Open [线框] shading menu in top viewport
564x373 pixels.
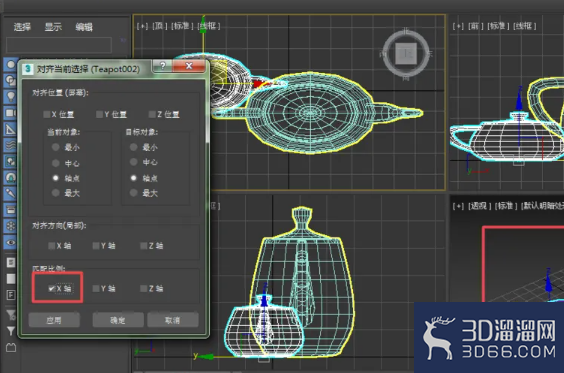(x=209, y=26)
